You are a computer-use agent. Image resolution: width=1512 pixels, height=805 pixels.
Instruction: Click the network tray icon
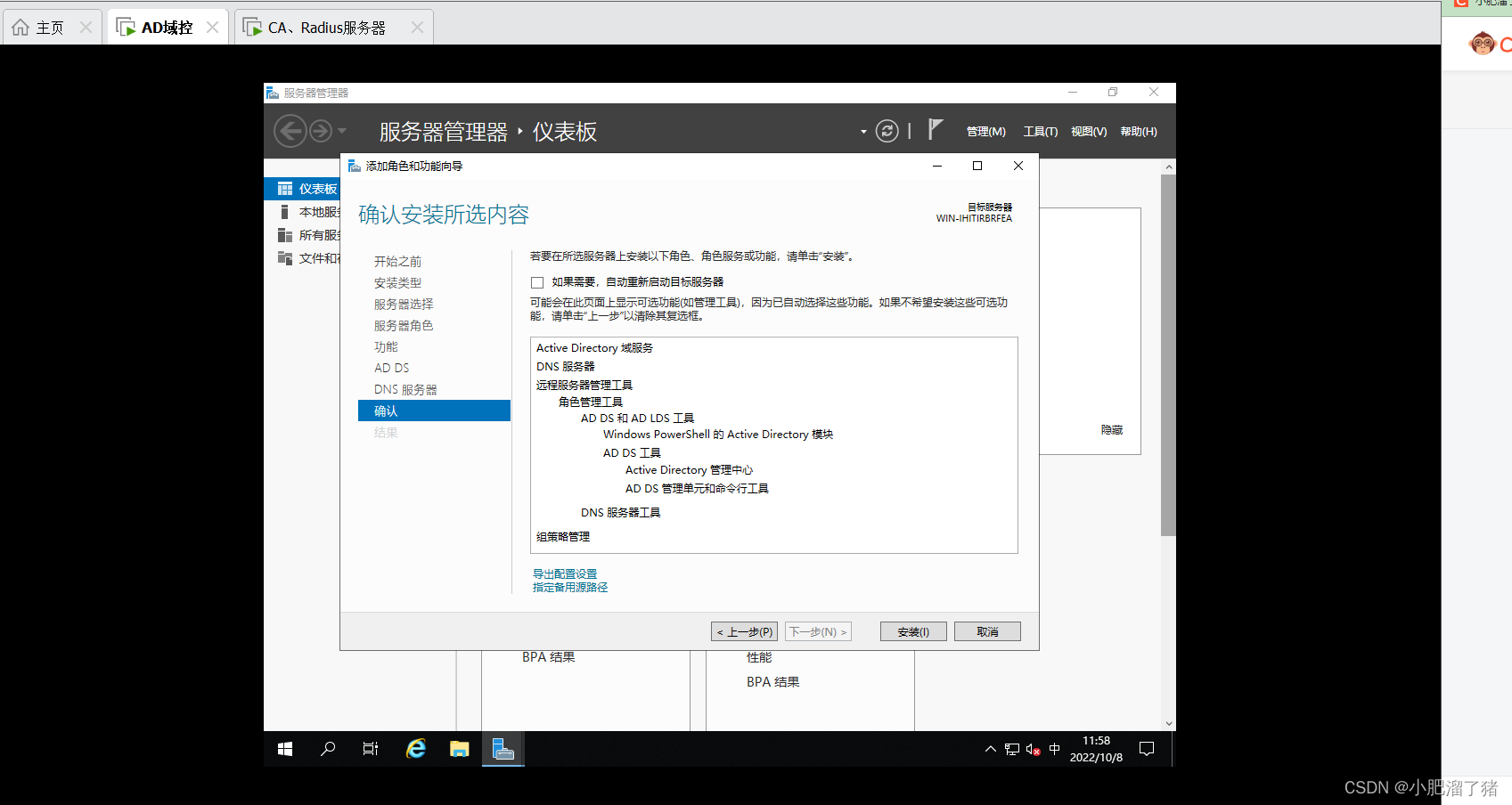coord(1012,750)
